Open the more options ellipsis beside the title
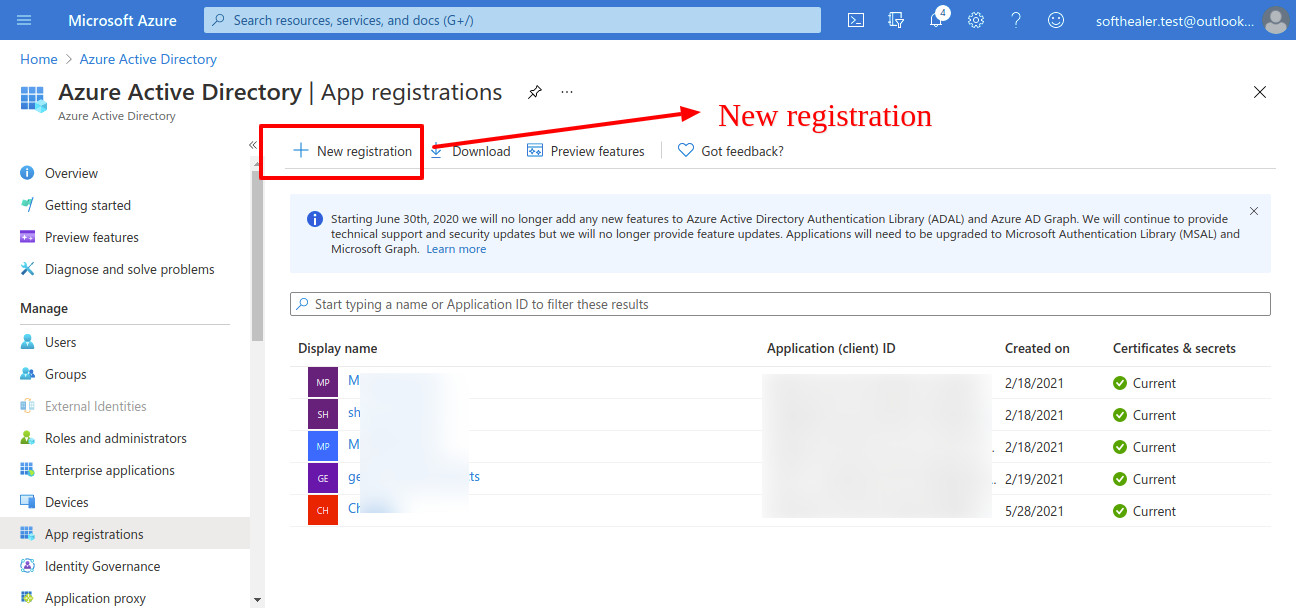 click(x=567, y=92)
